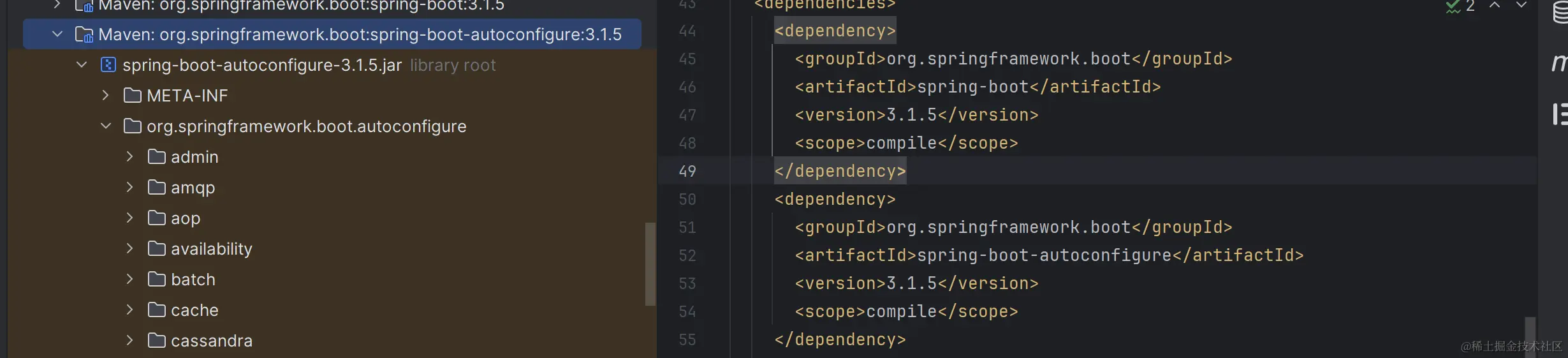Expand the cassandra package
The height and width of the screenshot is (358, 1568).
click(130, 340)
